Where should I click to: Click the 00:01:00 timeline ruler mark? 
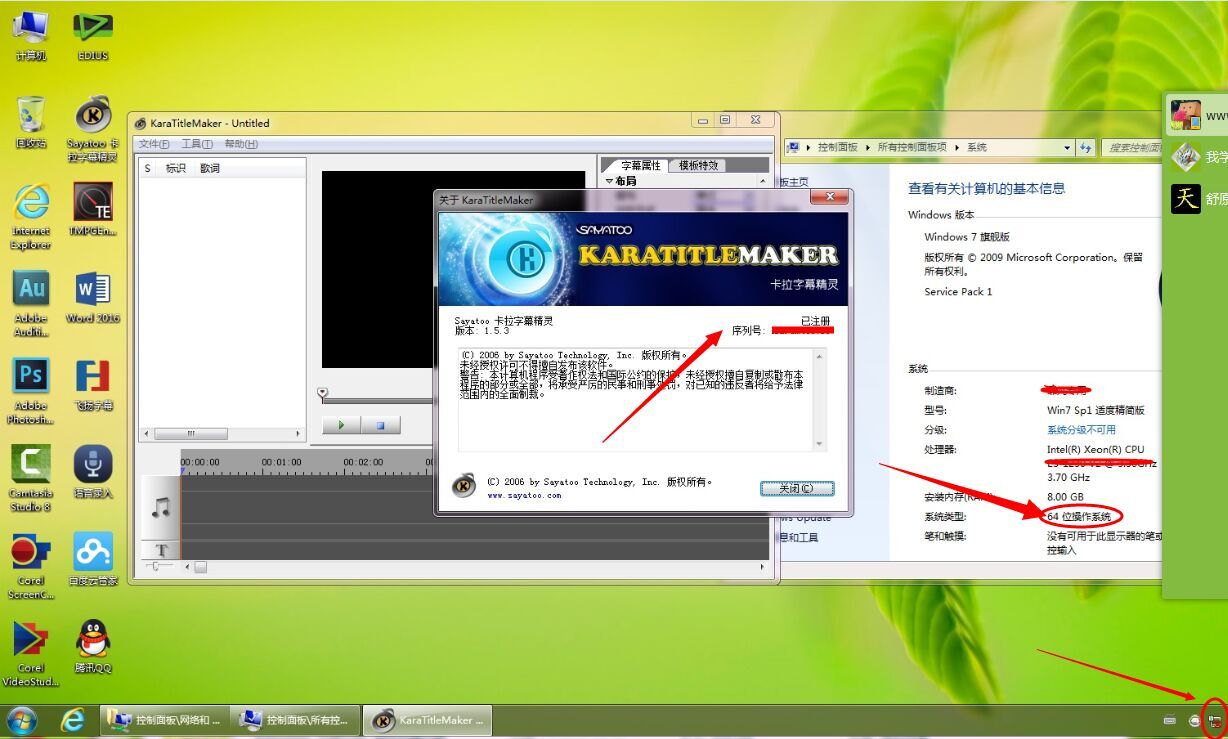tap(281, 462)
